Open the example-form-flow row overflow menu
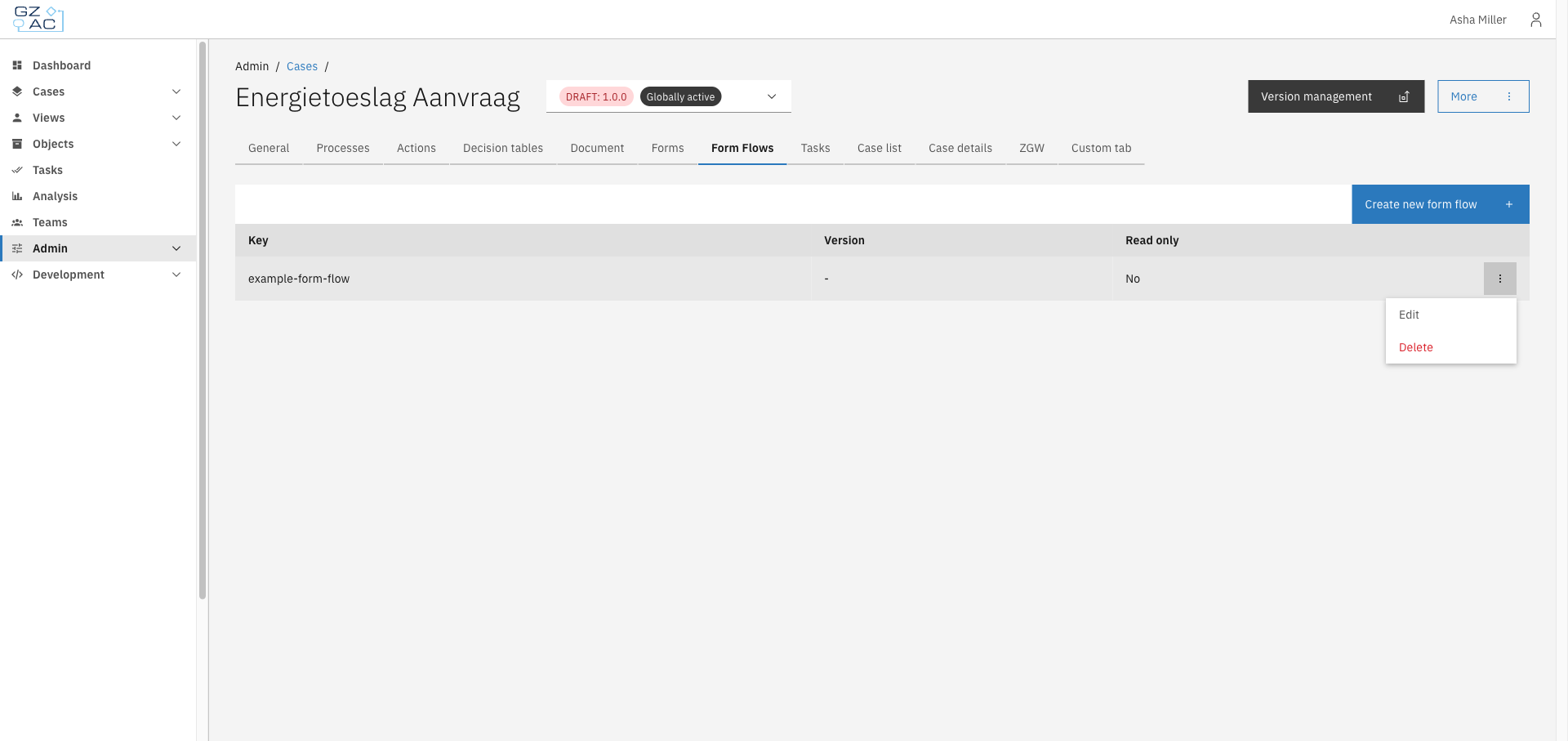Image resolution: width=1568 pixels, height=741 pixels. pos(1499,279)
